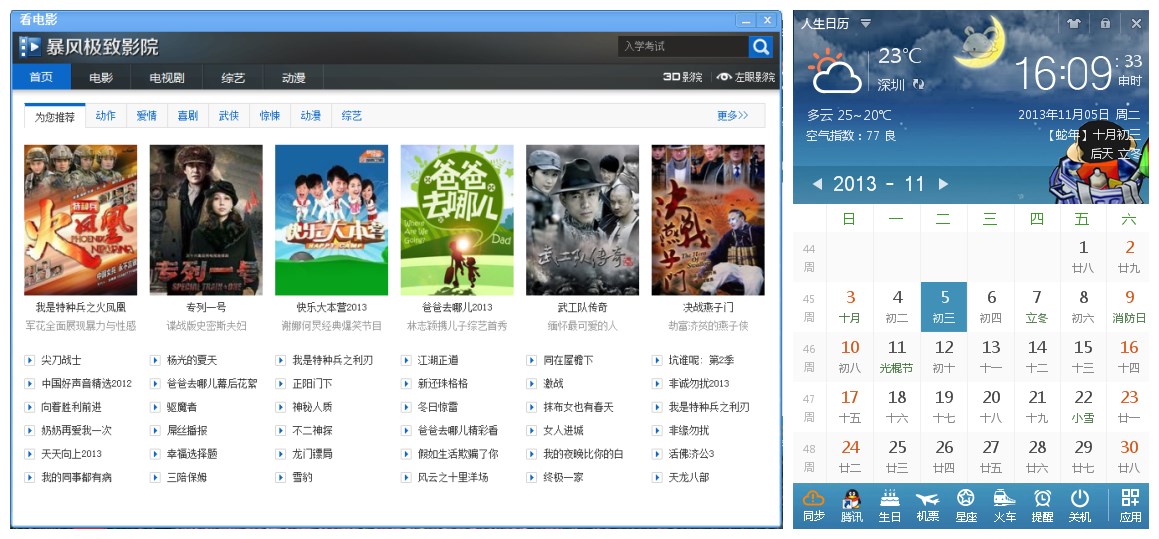Click the blue search magnifier button
The width and height of the screenshot is (1159, 539).
pyautogui.click(x=761, y=47)
